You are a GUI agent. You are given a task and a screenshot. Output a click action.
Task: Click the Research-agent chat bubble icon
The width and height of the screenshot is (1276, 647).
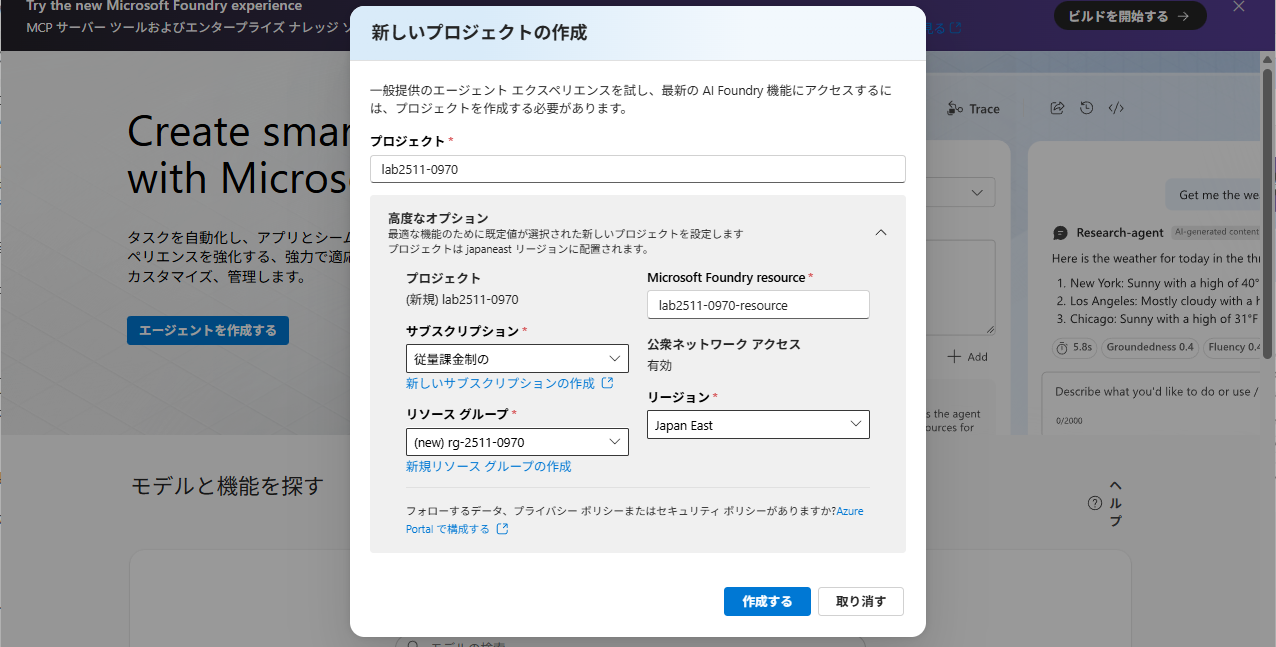tap(1060, 232)
